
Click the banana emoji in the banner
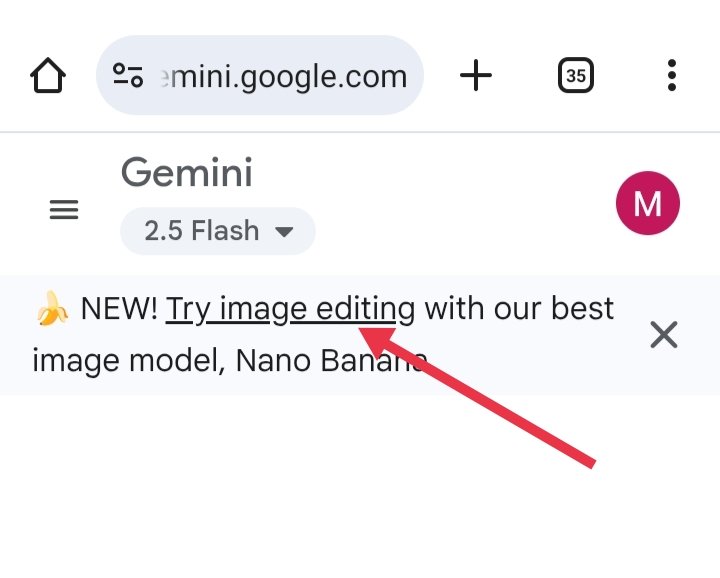click(52, 308)
